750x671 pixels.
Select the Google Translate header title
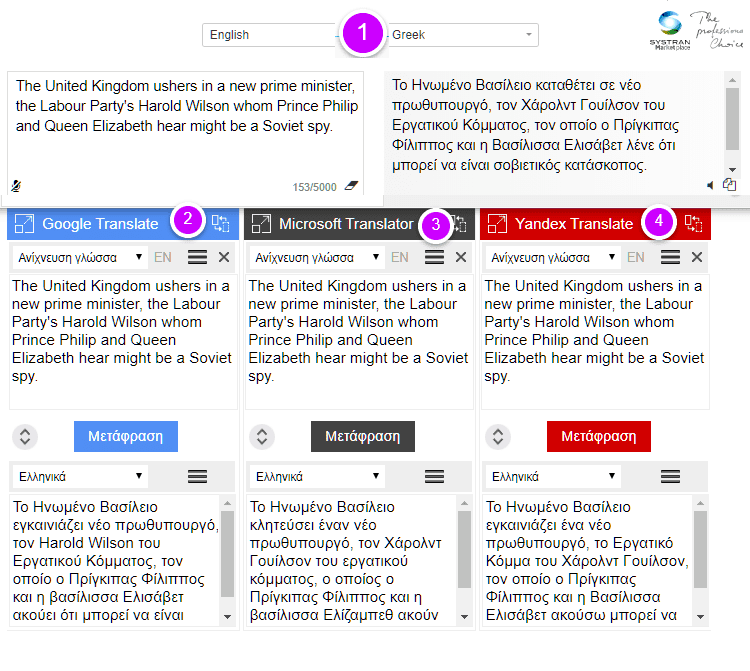click(100, 223)
